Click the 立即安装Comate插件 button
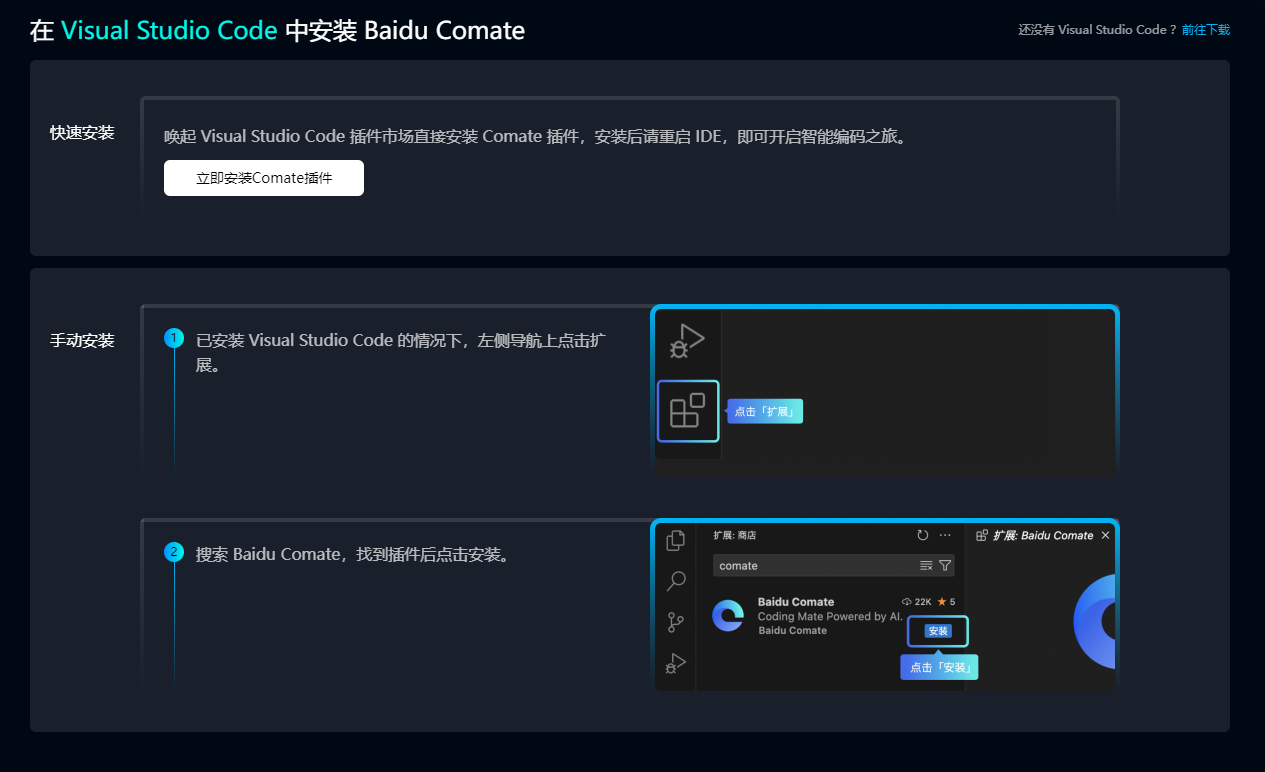 click(264, 178)
